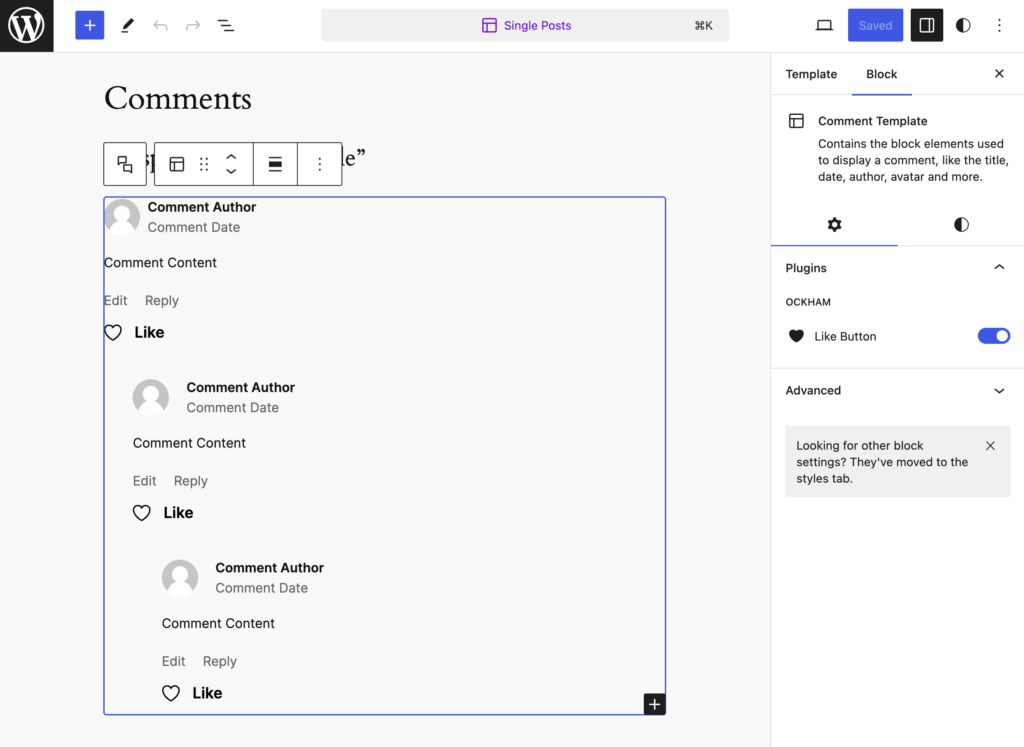Select the pencil Tools icon
Image resolution: width=1024 pixels, height=747 pixels.
tap(127, 26)
